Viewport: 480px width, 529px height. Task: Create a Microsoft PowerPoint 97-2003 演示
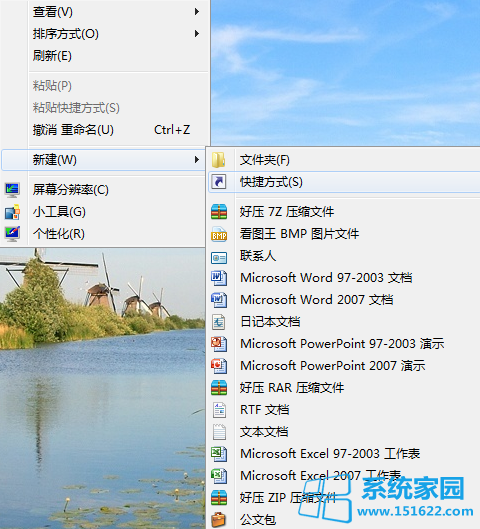pos(344,344)
